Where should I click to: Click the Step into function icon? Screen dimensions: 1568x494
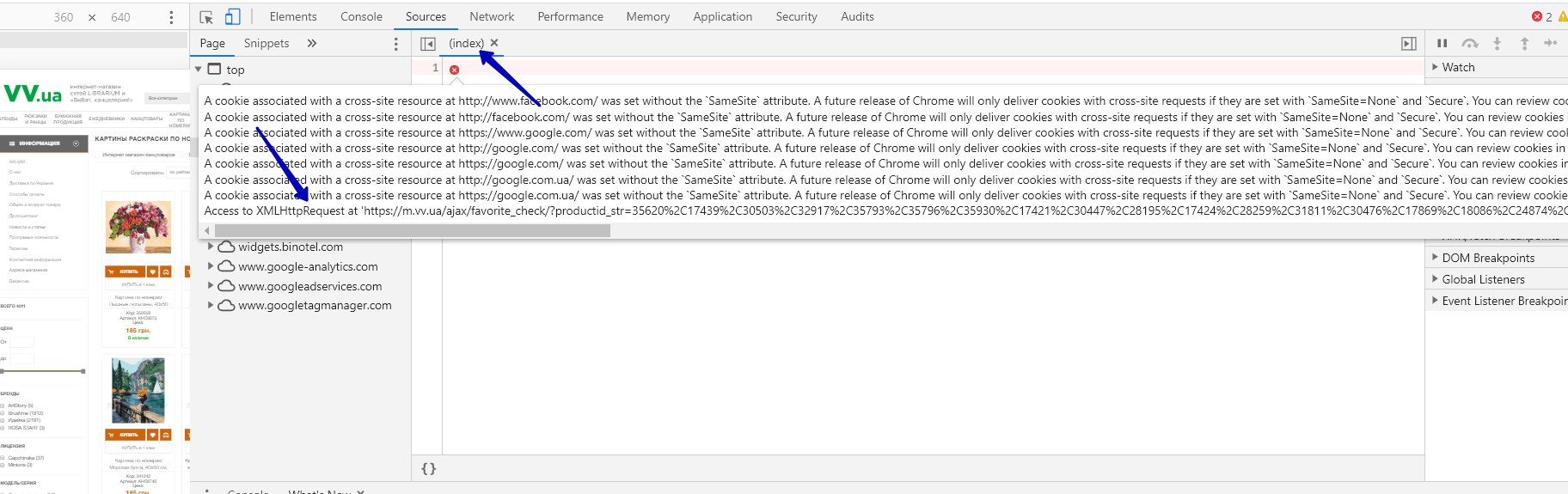click(1497, 44)
